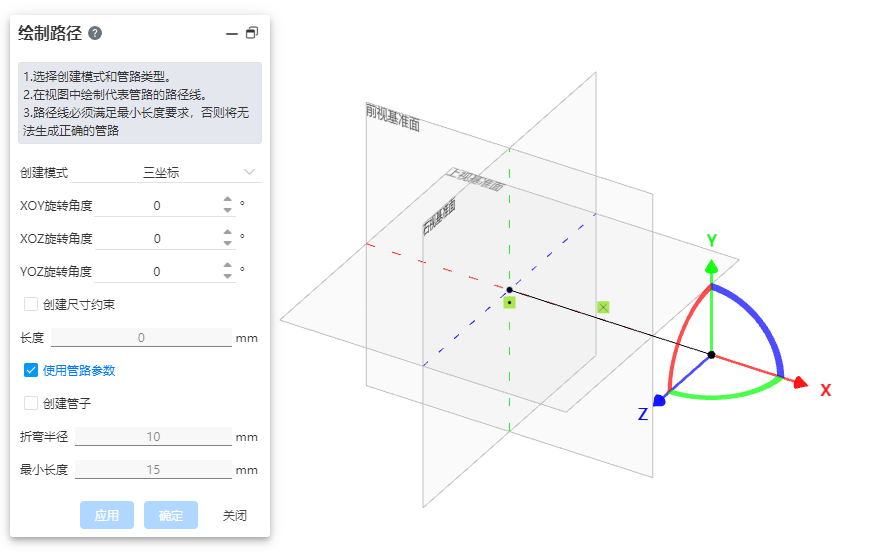The image size is (884, 556).
Task: Close the panel via 关闭 button
Action: pos(234,515)
